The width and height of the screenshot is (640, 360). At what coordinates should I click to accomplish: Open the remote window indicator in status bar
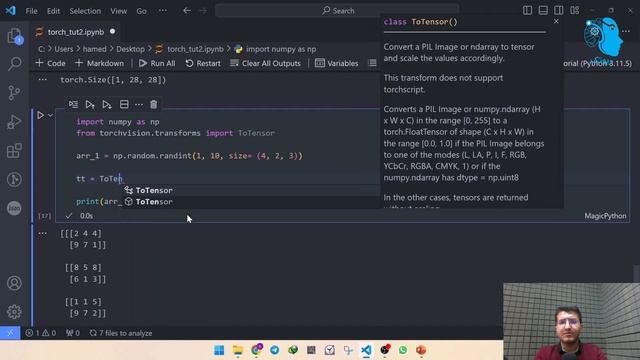click(10, 333)
